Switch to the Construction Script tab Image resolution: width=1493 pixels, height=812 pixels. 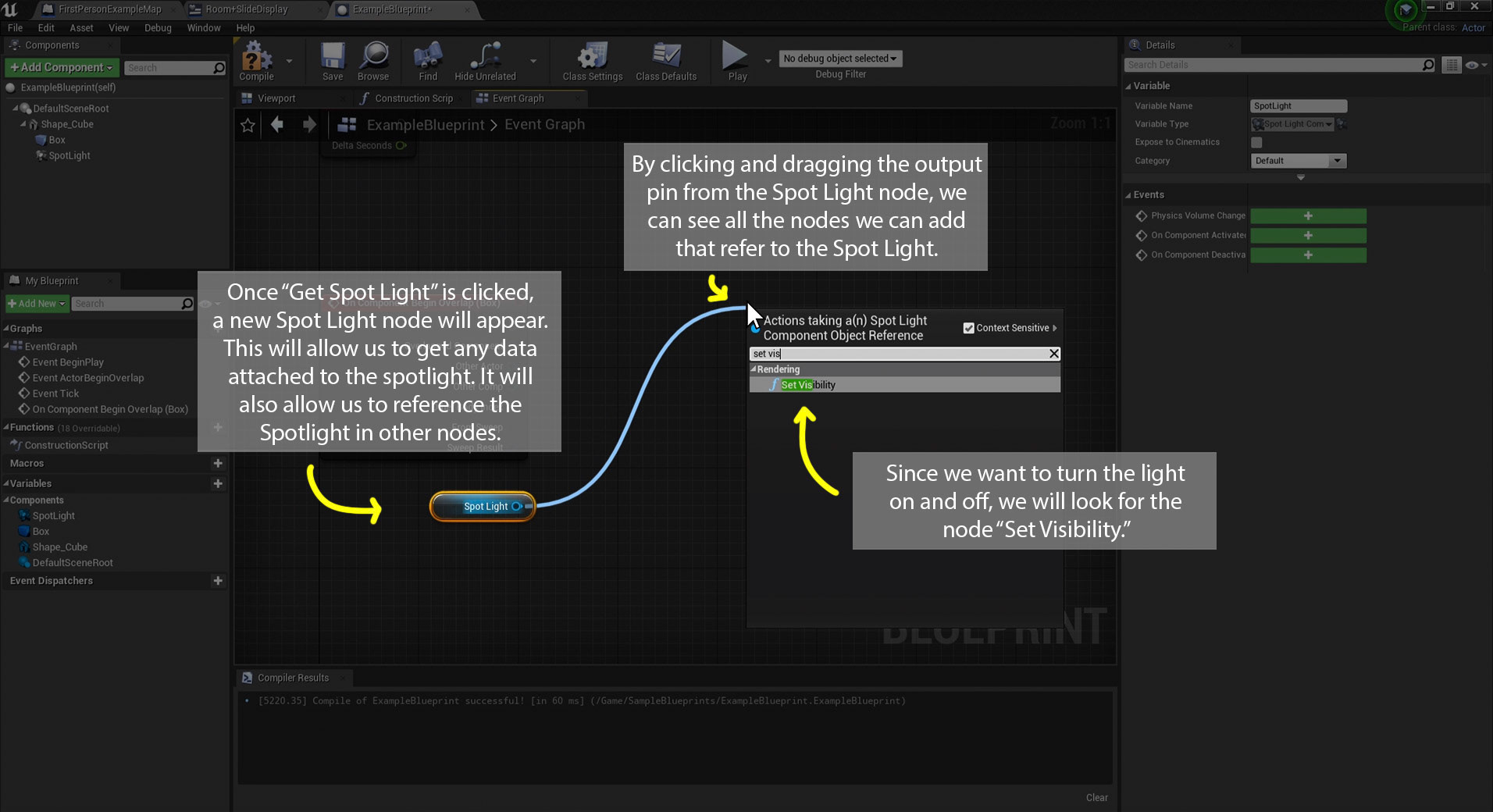tap(414, 98)
